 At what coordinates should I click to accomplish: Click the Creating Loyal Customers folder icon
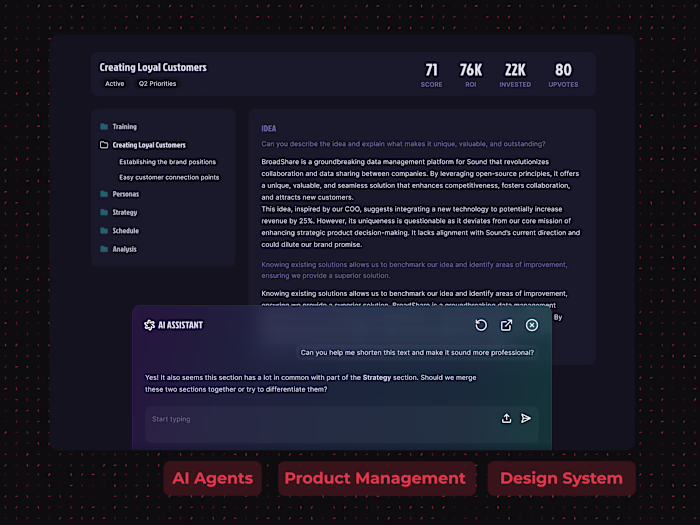click(104, 145)
